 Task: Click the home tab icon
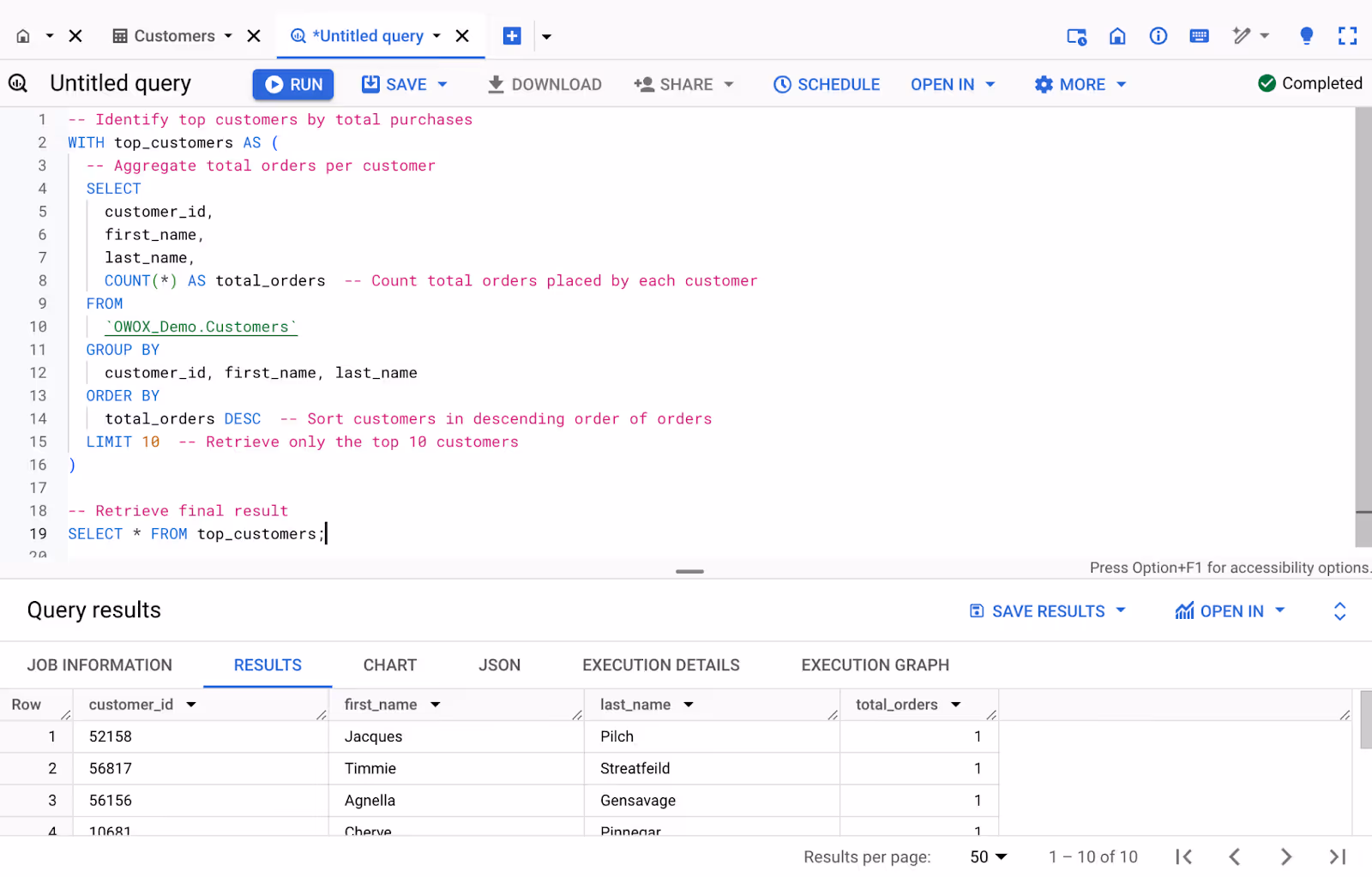coord(23,36)
